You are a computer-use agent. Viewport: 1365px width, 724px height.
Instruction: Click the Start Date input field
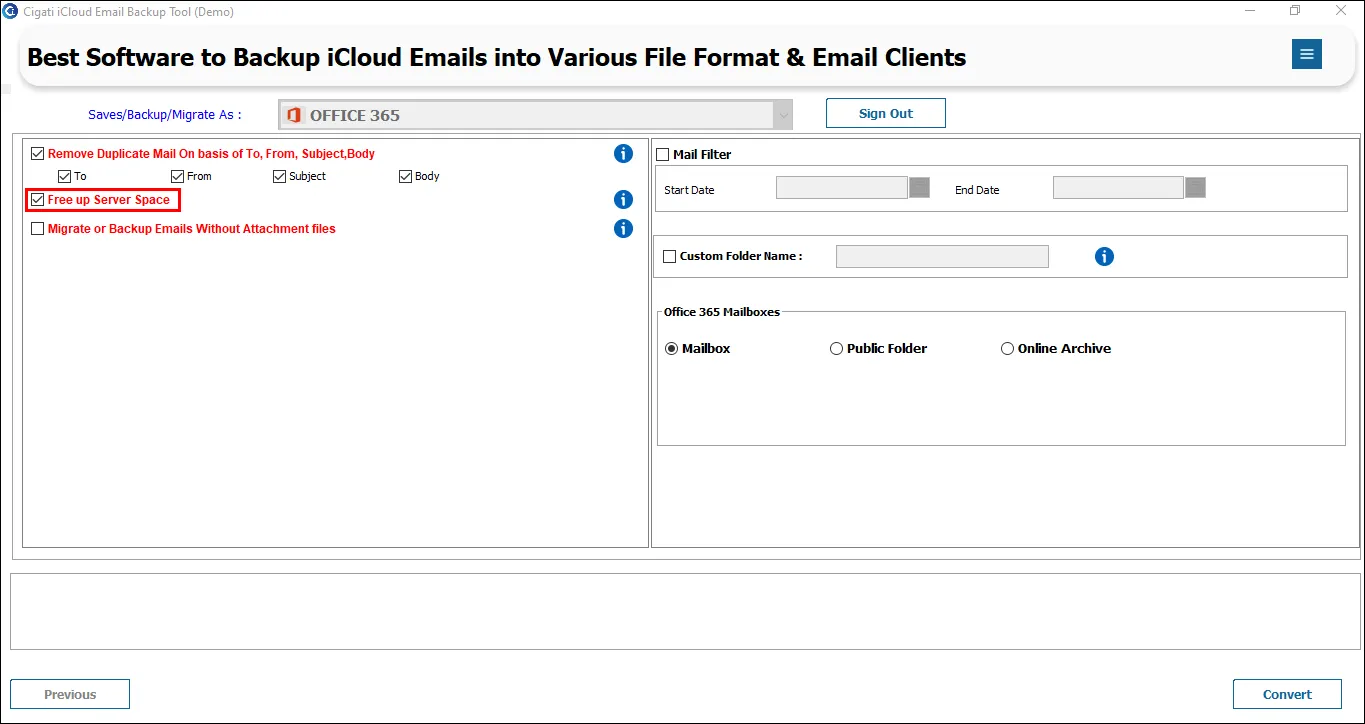(x=842, y=187)
